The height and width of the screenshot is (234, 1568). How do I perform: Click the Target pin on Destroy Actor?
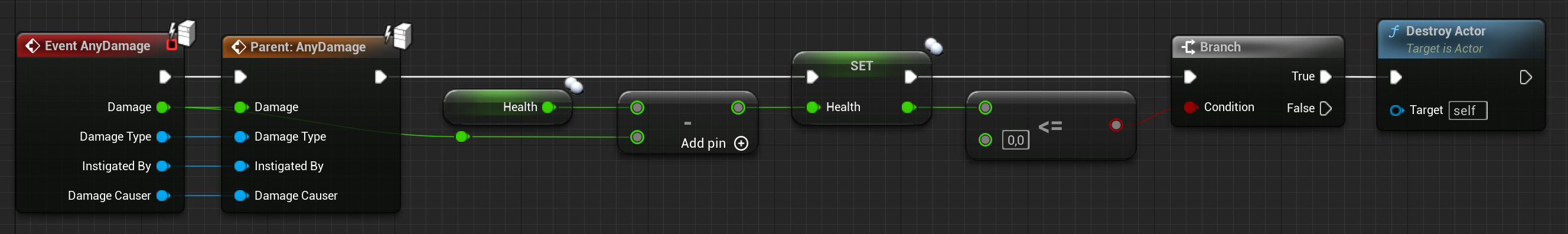click(1397, 110)
